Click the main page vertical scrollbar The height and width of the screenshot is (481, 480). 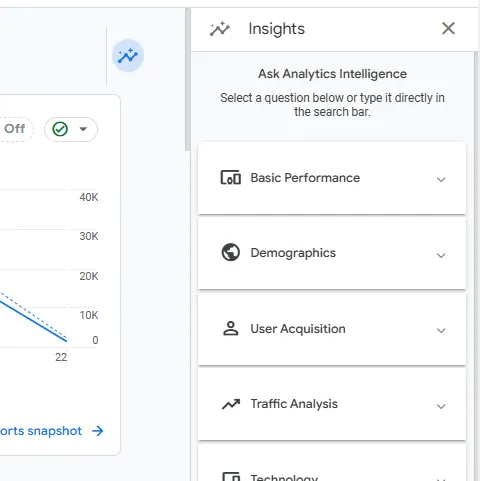coord(188,80)
